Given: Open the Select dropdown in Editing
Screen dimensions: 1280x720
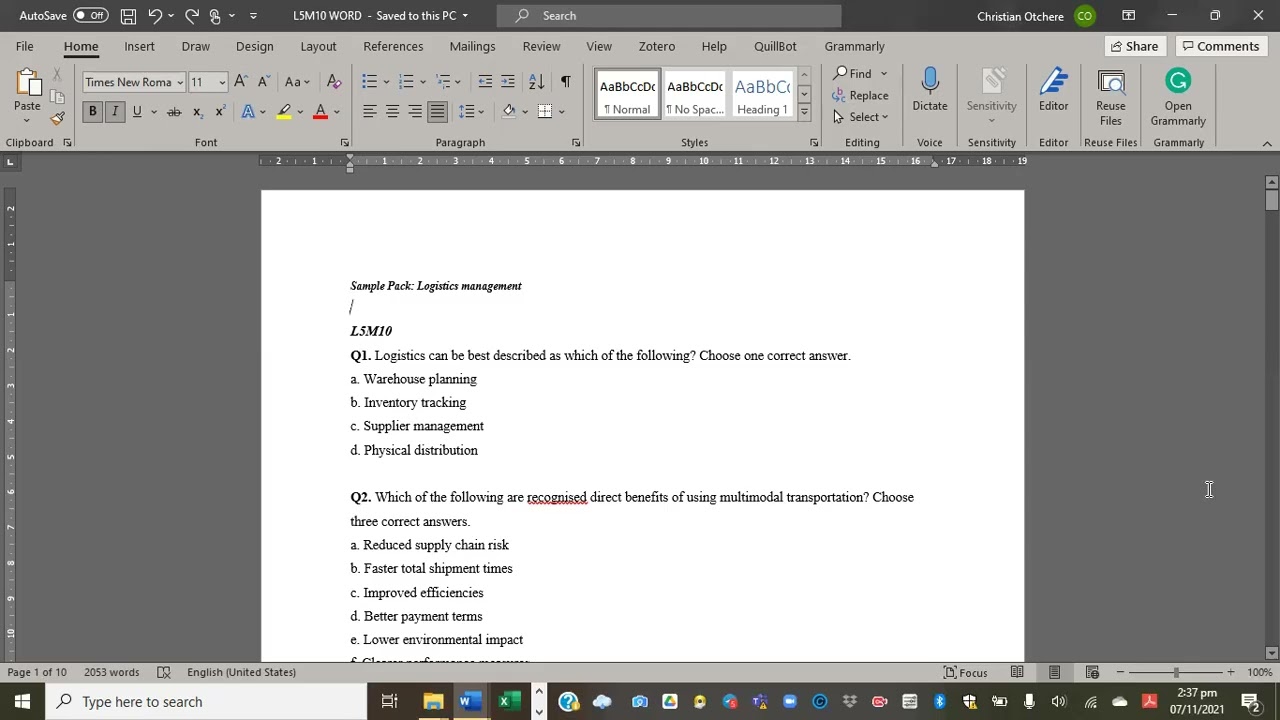Looking at the screenshot, I should [x=861, y=117].
